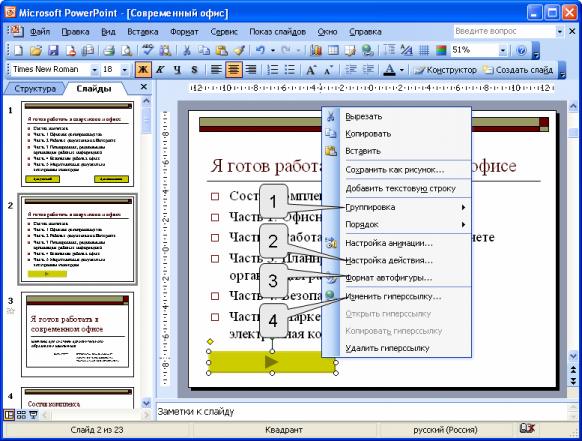The height and width of the screenshot is (441, 582).
Task: Click the font color A icon
Action: (389, 70)
